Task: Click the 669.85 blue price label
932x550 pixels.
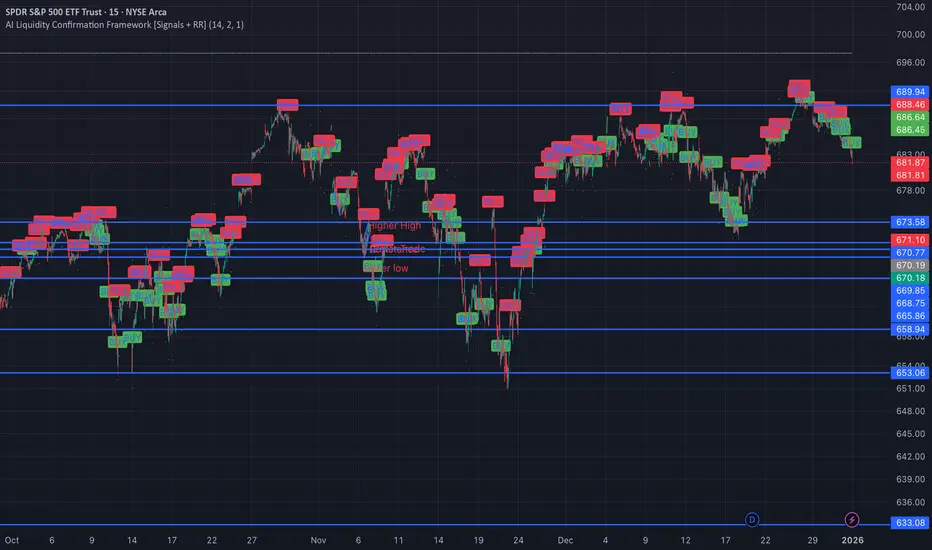Action: [910, 290]
